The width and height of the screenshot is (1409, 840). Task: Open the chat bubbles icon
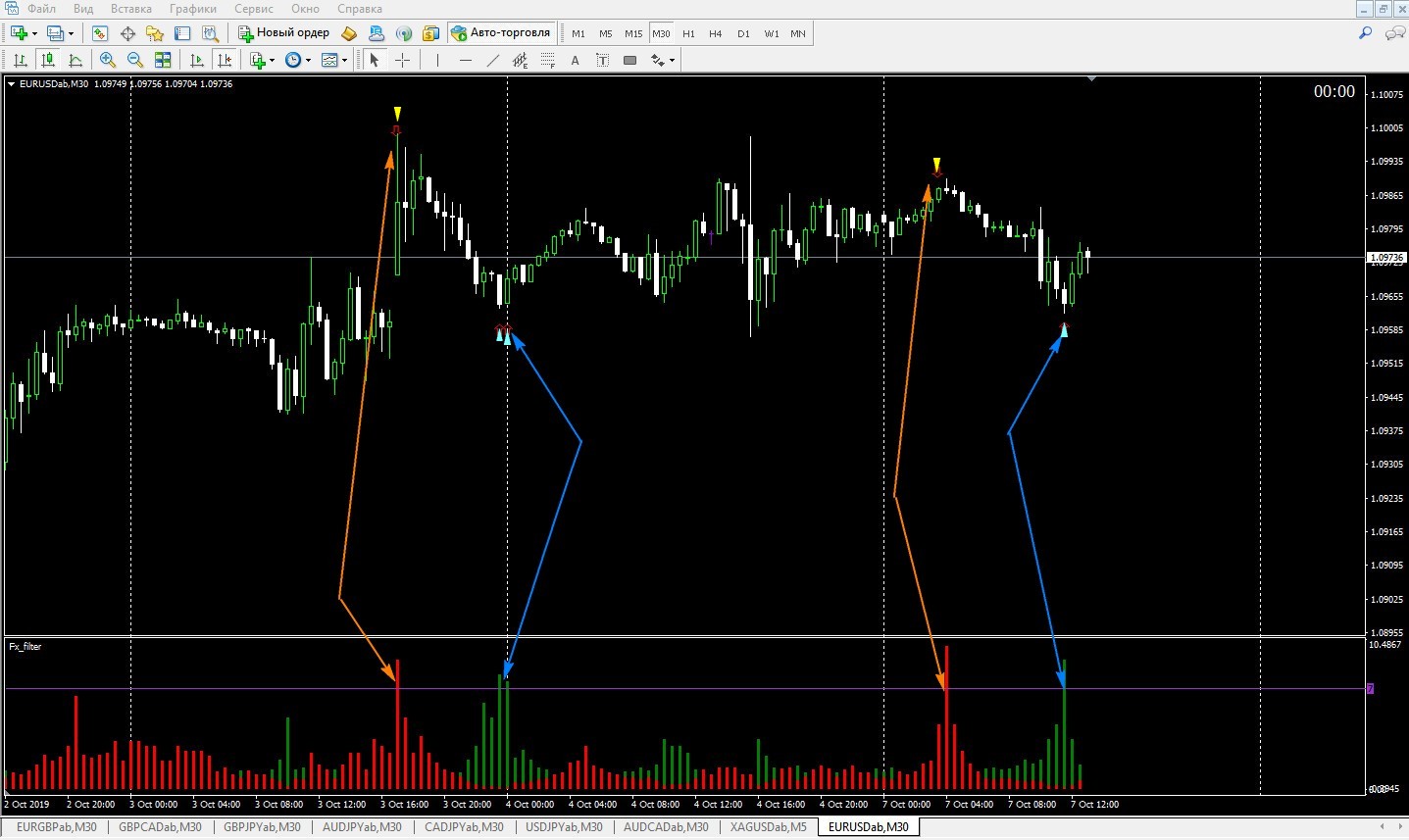[x=1394, y=33]
